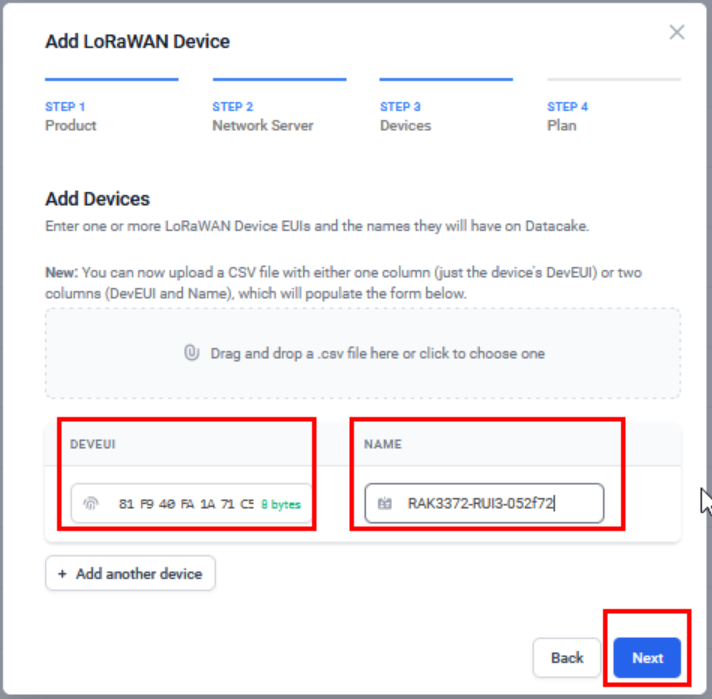The height and width of the screenshot is (699, 712).
Task: Click the fingerprint icon in the DevEUI field
Action: [91, 503]
